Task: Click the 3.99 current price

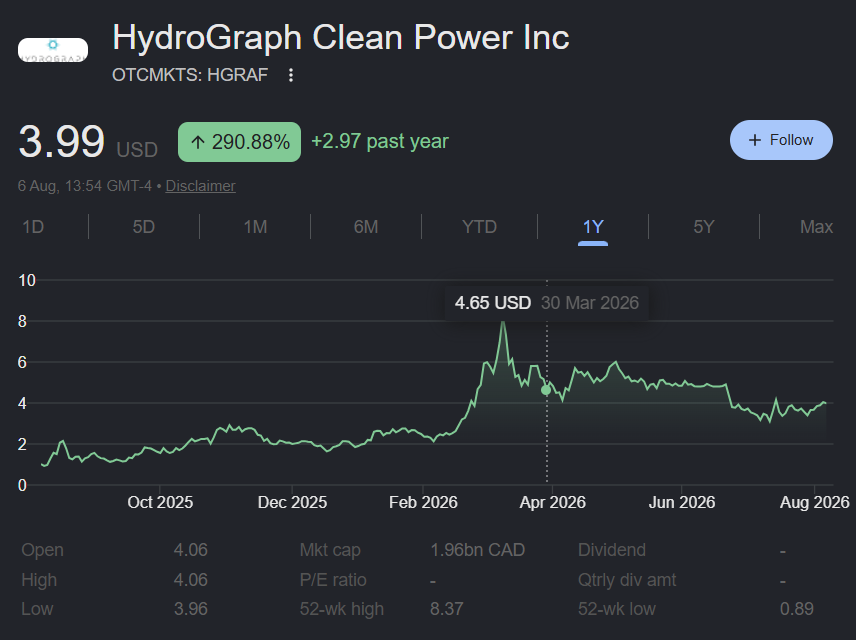Action: click(61, 141)
